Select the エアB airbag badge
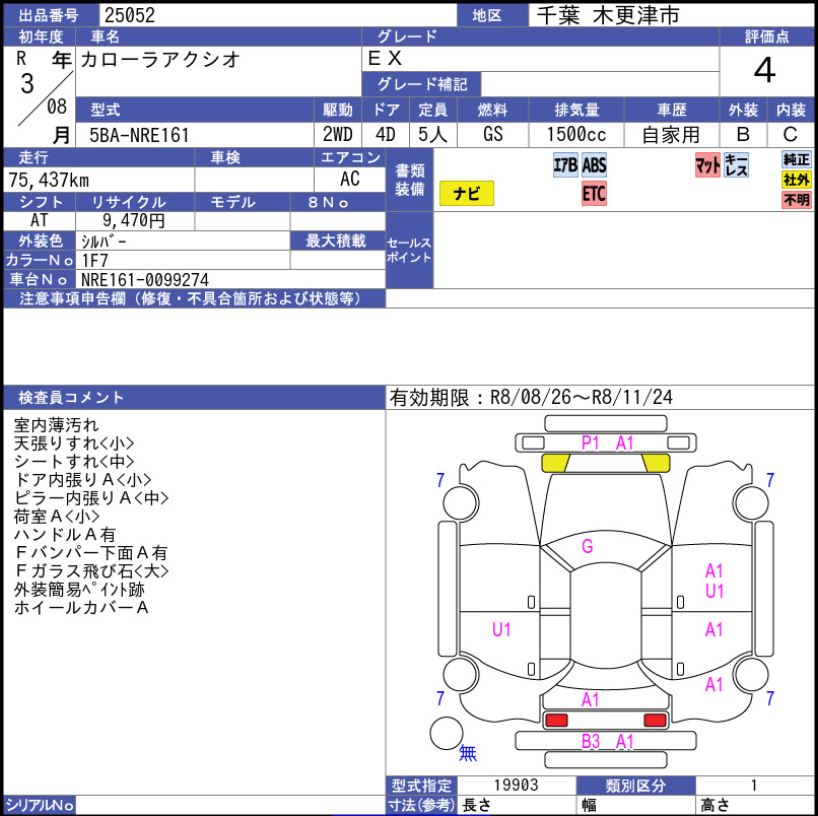This screenshot has width=818, height=816. tap(566, 165)
